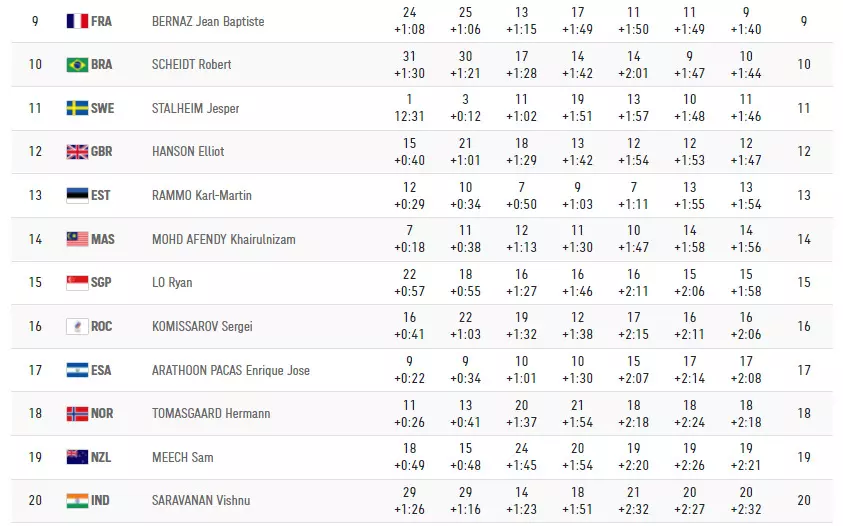Click the ROC flag icon

tap(77, 326)
